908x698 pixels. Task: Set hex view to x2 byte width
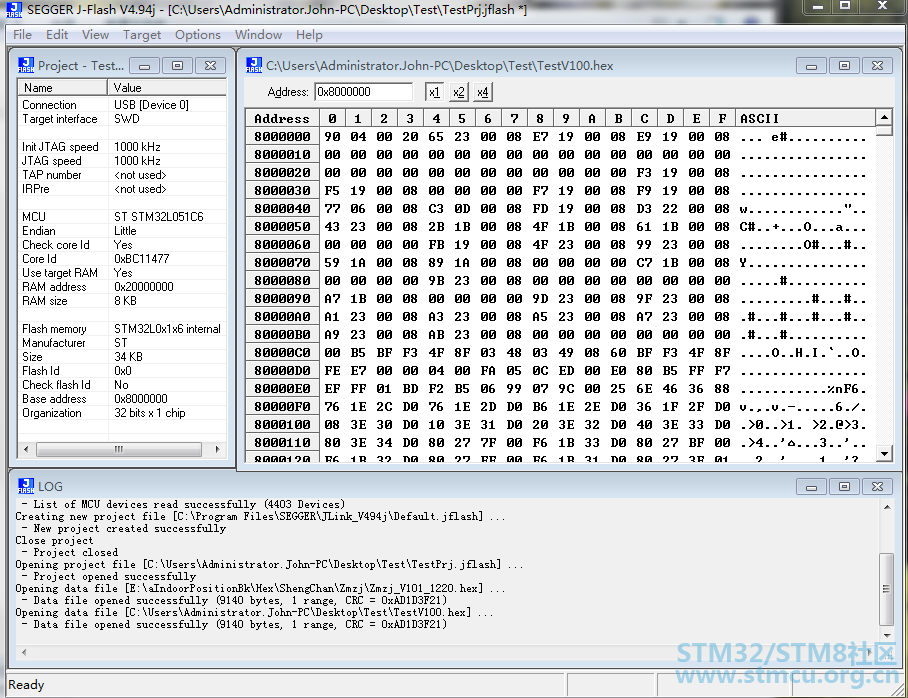(459, 92)
